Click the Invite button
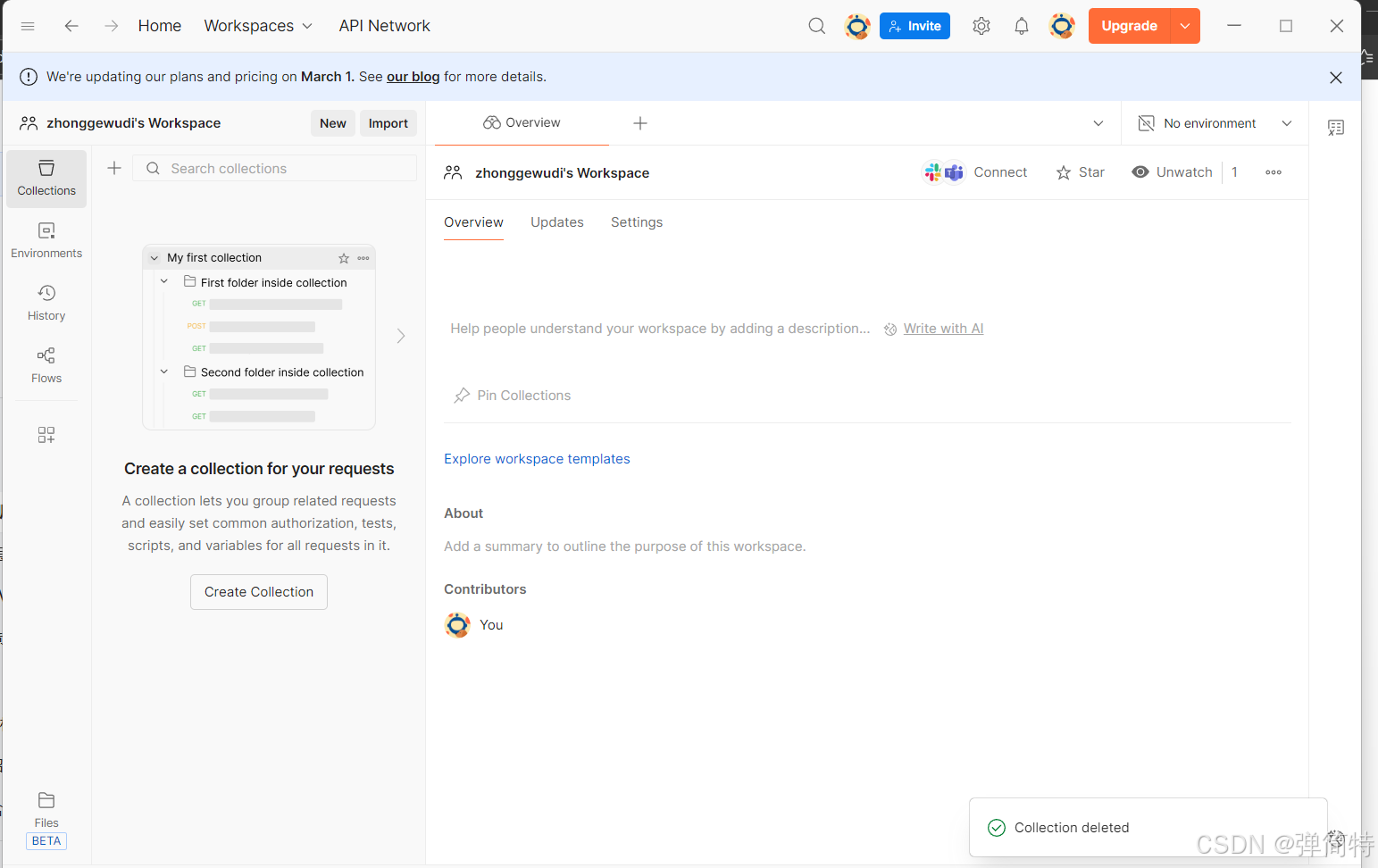This screenshot has height=868, width=1378. click(914, 26)
